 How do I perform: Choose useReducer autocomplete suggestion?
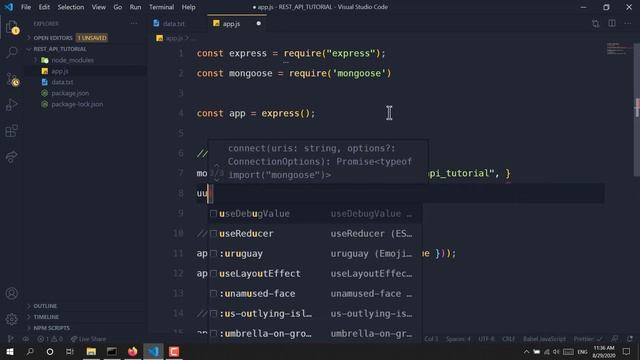(x=315, y=233)
